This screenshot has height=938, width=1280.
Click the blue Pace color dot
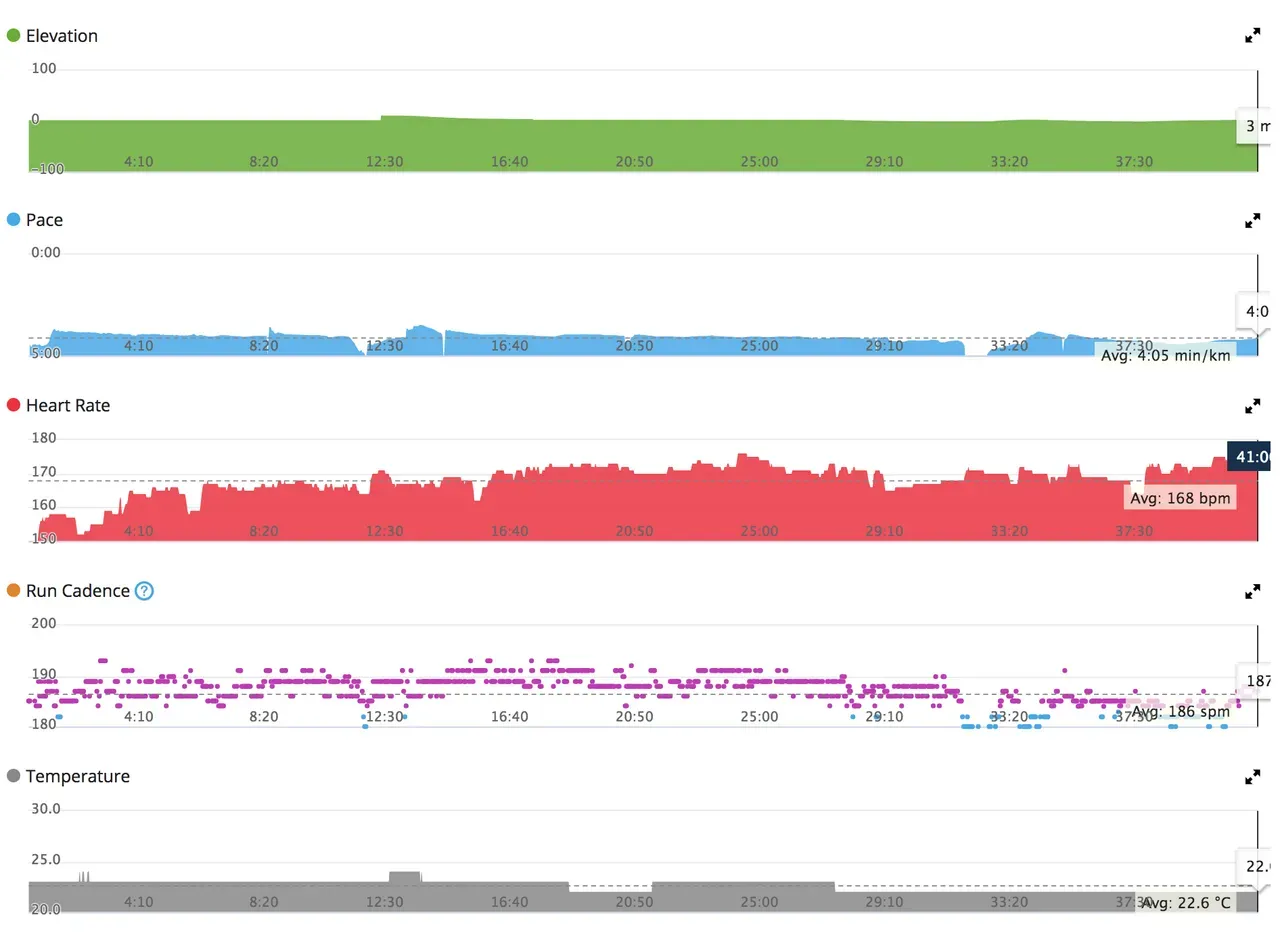(14, 220)
